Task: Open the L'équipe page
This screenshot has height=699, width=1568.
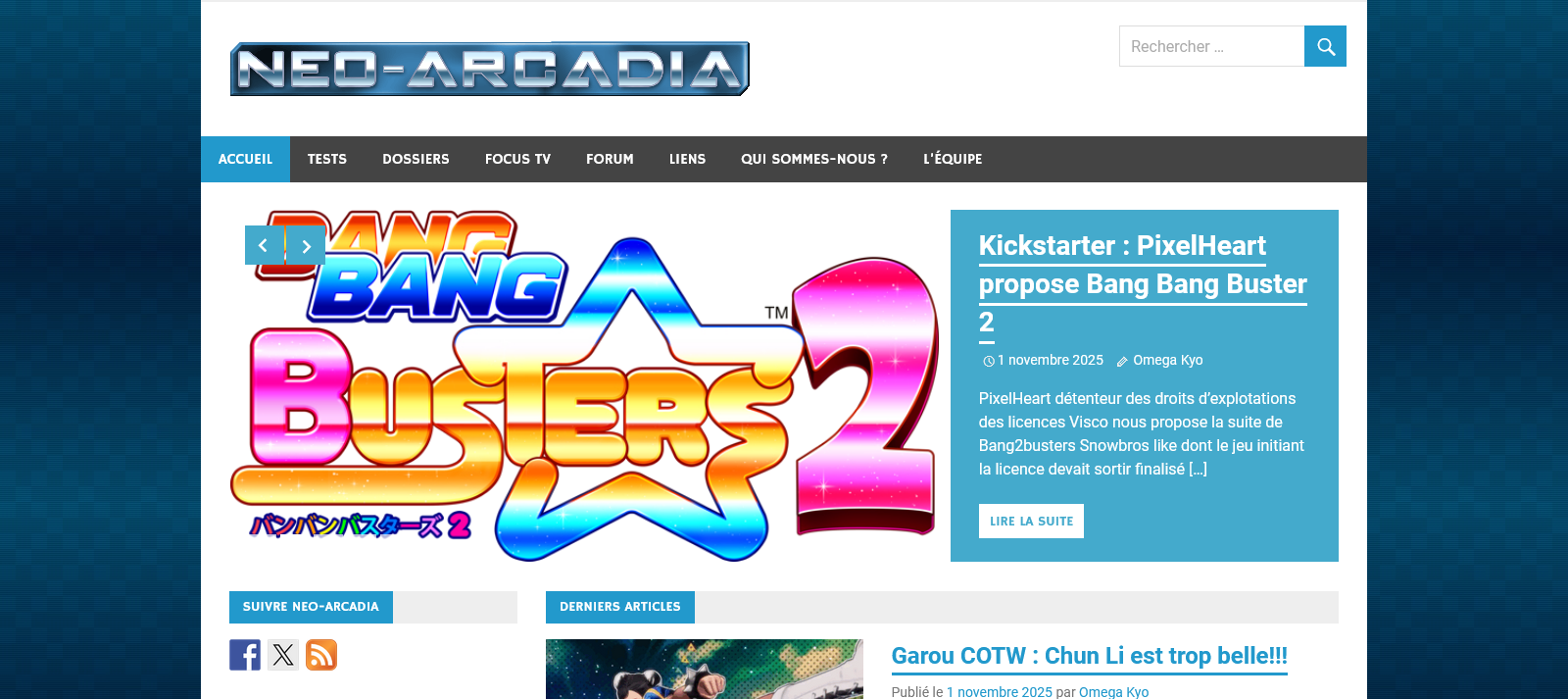Action: [953, 159]
